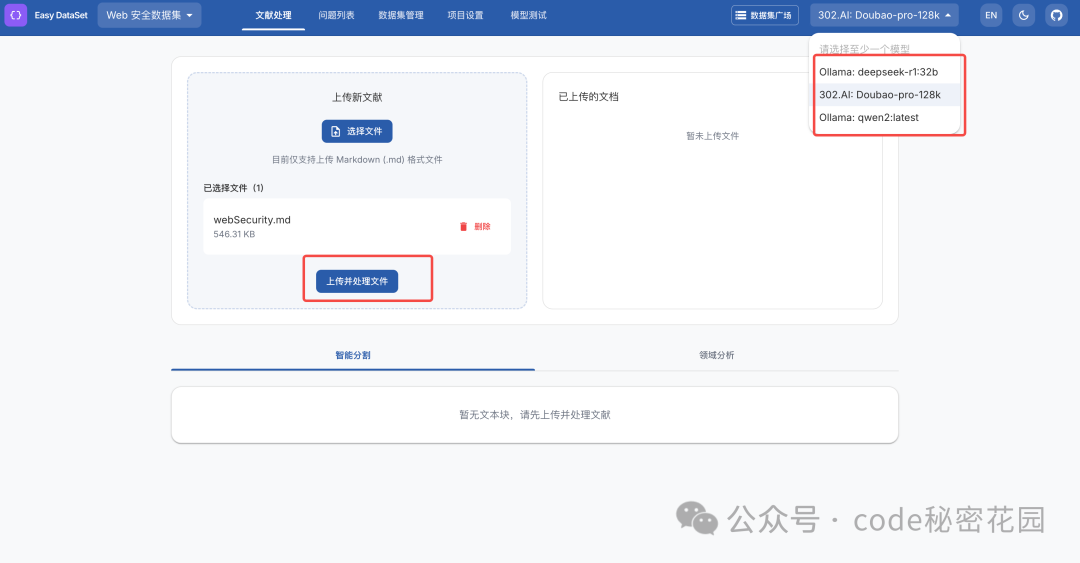Open the Web 安全数据集 project dropdown

click(x=149, y=15)
